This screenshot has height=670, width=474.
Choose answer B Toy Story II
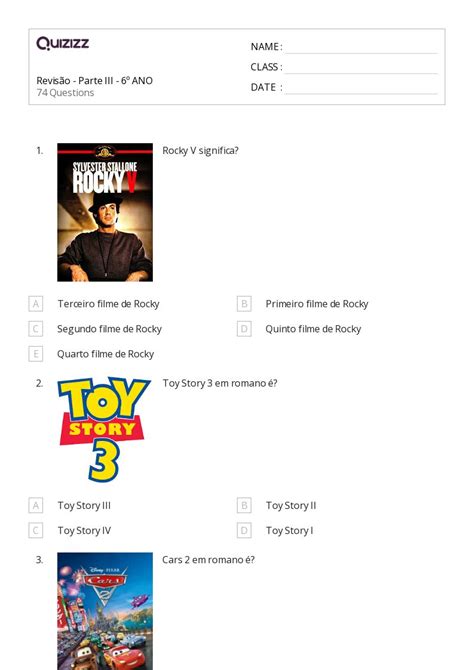pos(244,505)
